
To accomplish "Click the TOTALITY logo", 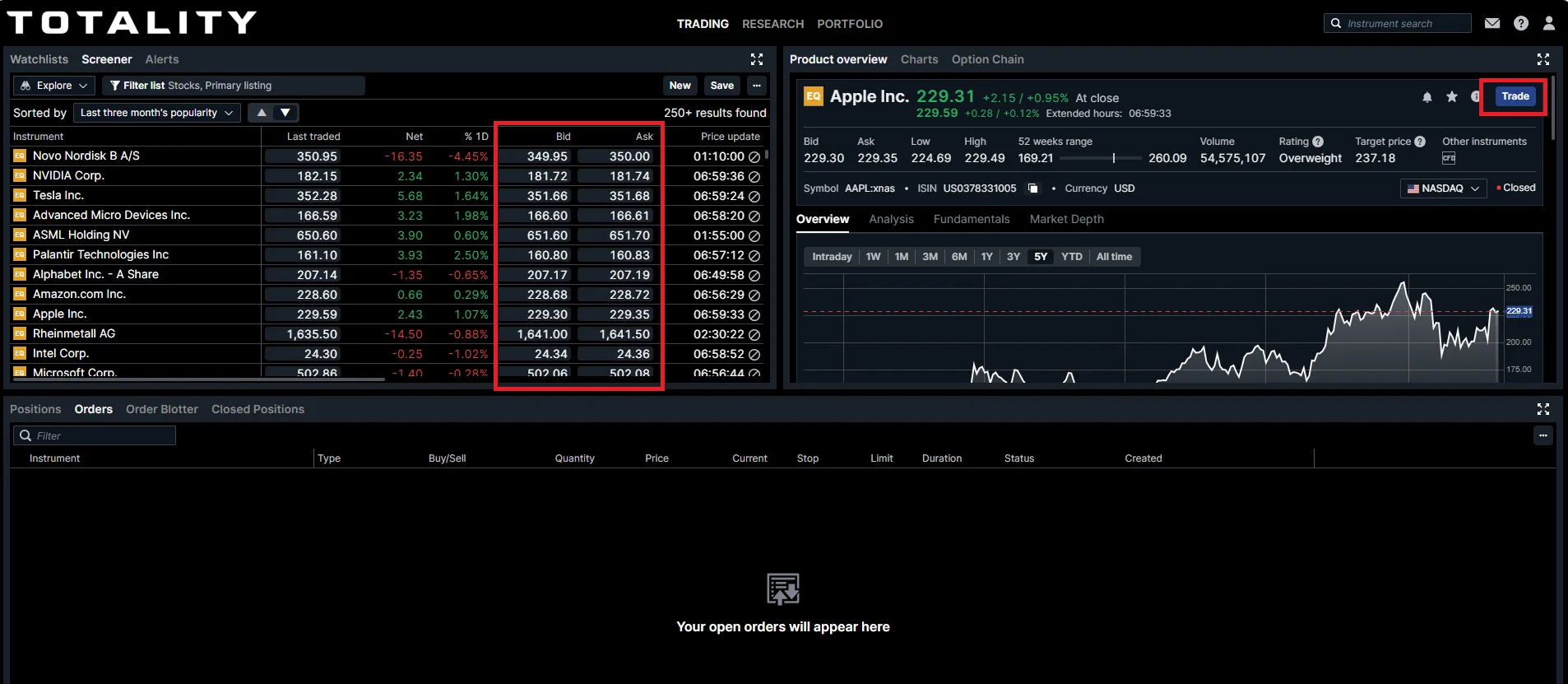I will pyautogui.click(x=132, y=22).
